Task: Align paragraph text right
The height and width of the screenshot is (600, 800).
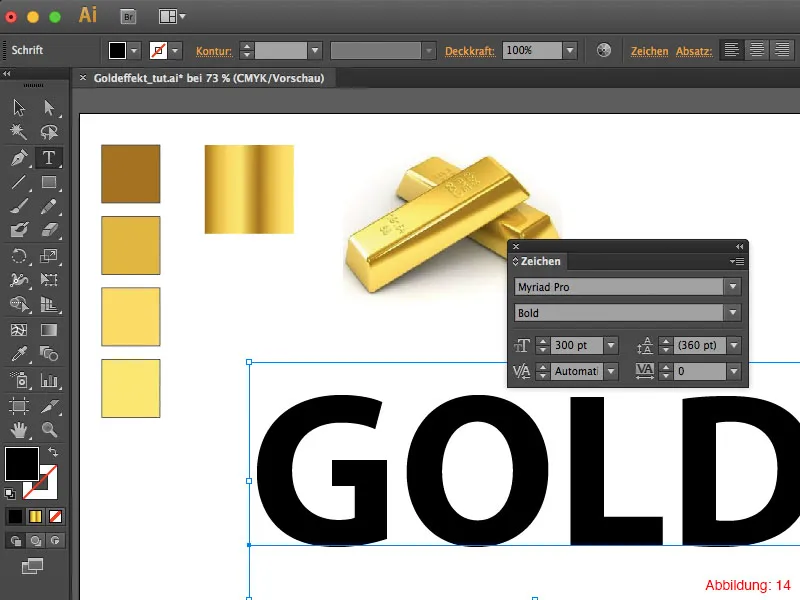Action: (x=782, y=50)
